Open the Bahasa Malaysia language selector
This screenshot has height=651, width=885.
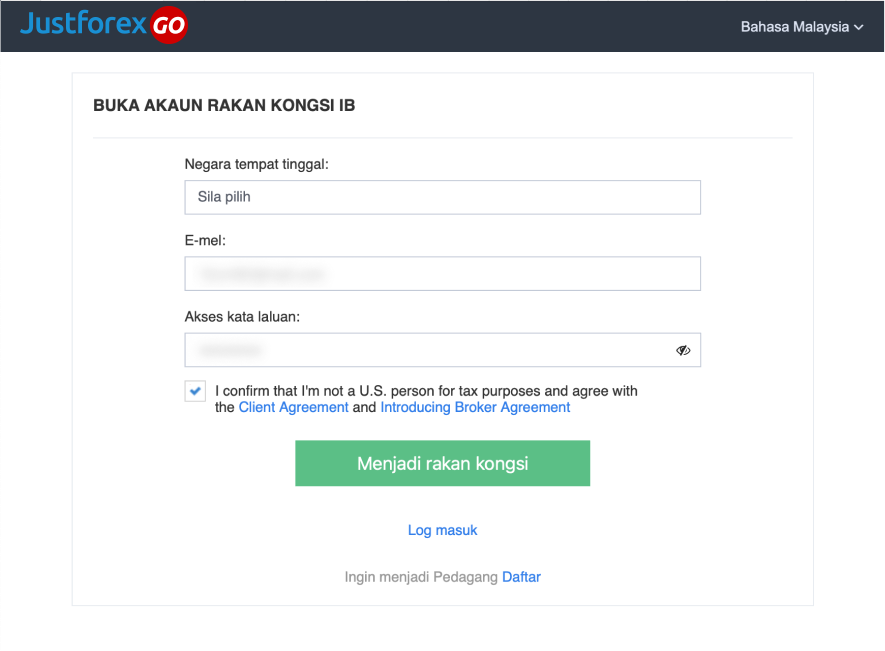[801, 27]
